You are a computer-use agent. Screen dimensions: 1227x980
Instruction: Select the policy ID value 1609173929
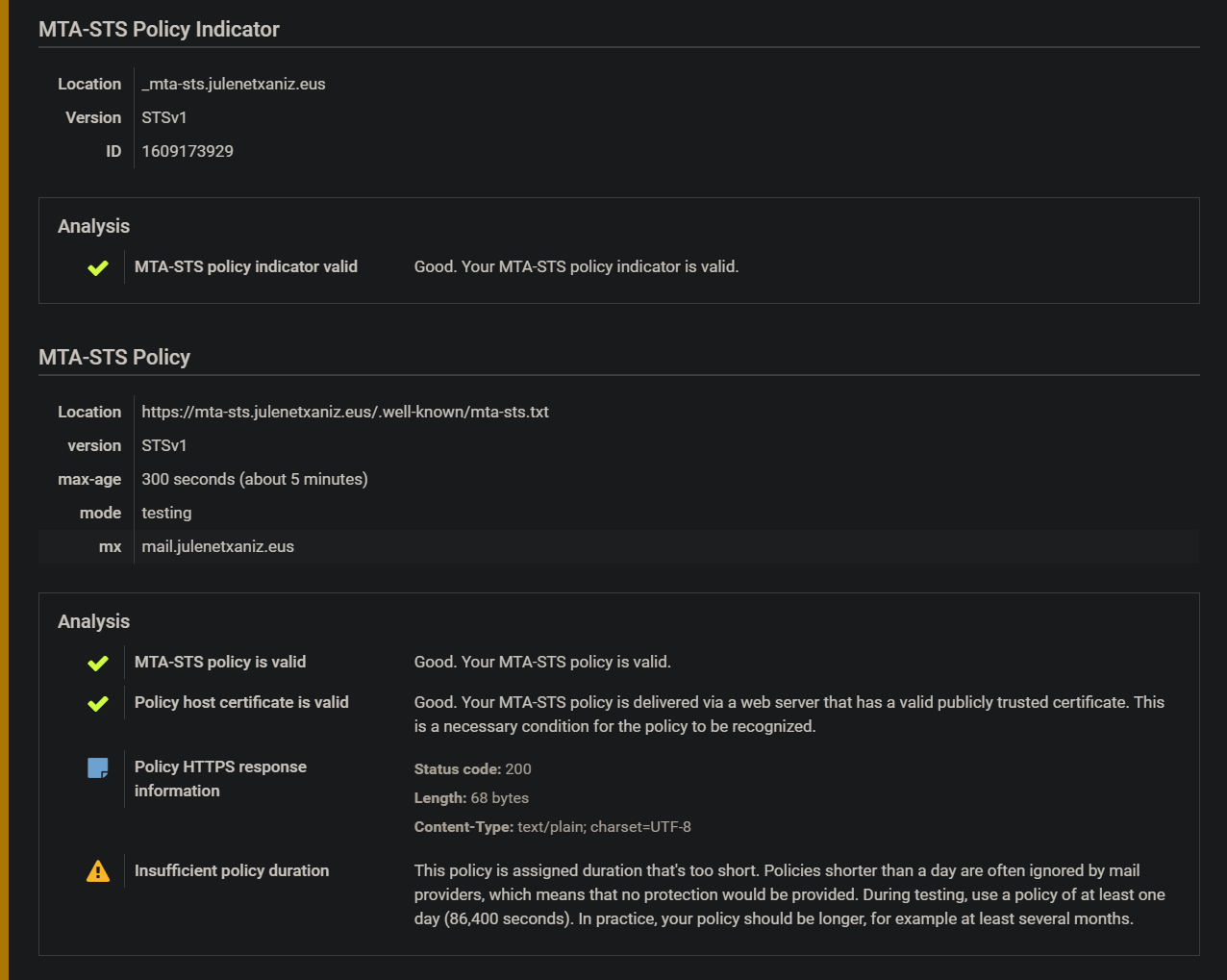[188, 151]
